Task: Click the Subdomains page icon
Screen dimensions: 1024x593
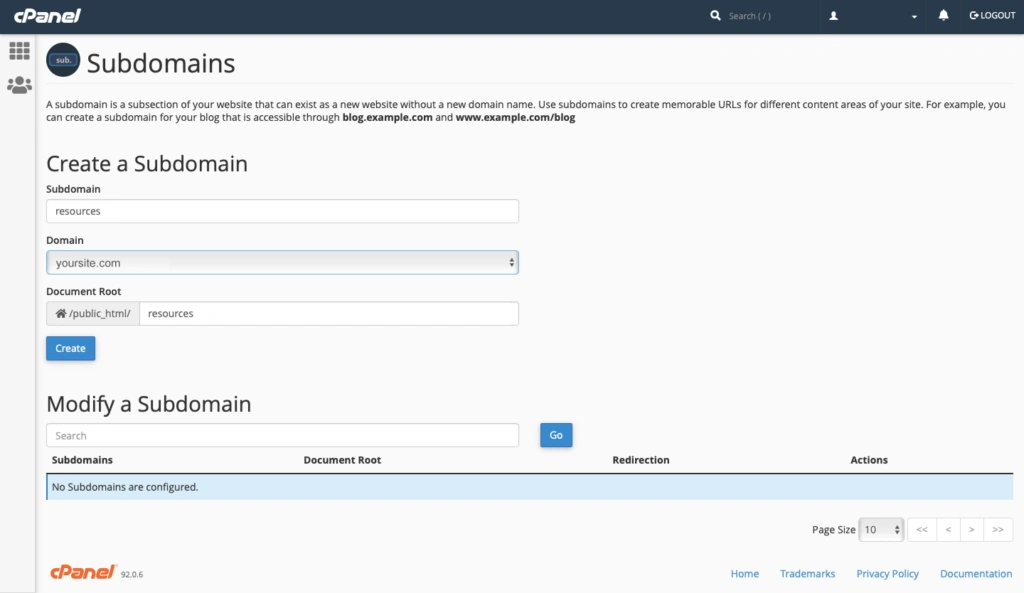Action: click(x=63, y=60)
